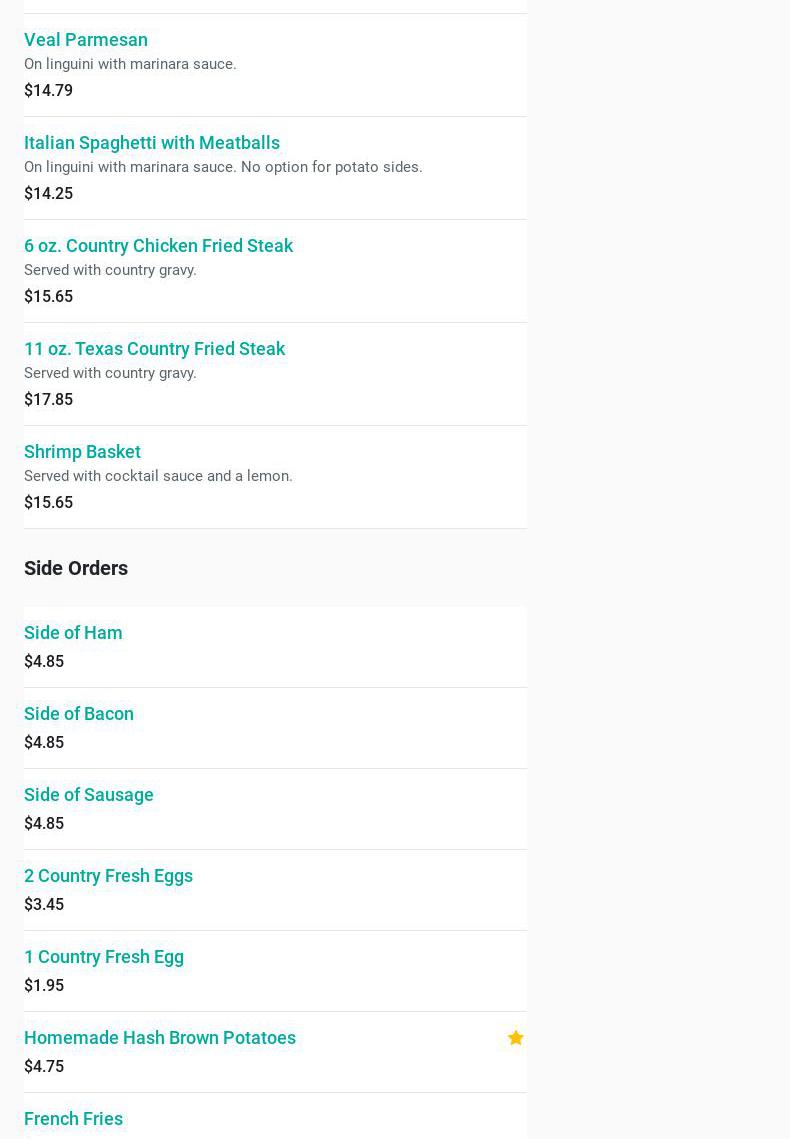Click the Shrimp Basket cocktail sauce description
The width and height of the screenshot is (790, 1139).
pos(158,476)
